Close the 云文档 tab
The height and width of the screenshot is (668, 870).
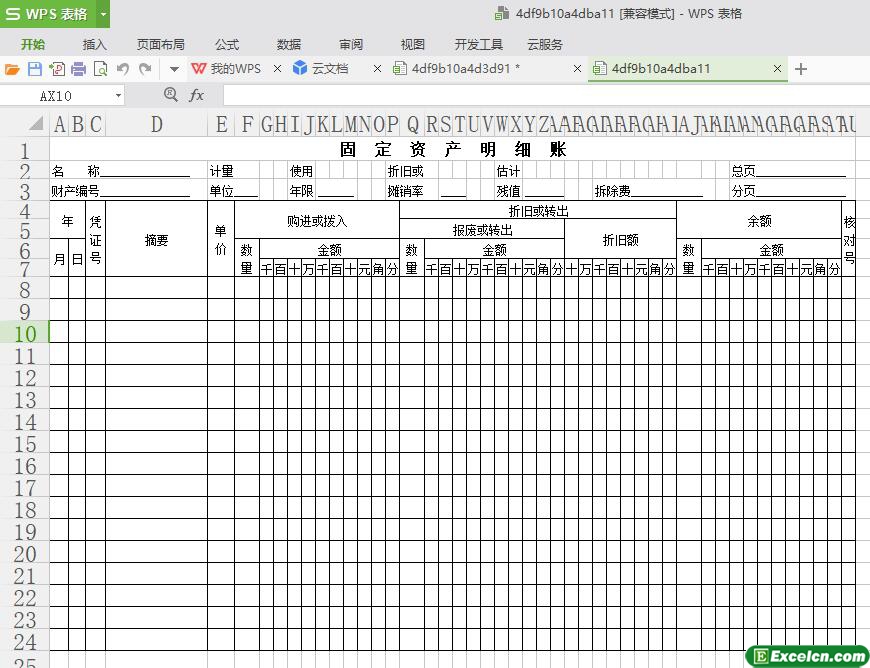point(377,69)
